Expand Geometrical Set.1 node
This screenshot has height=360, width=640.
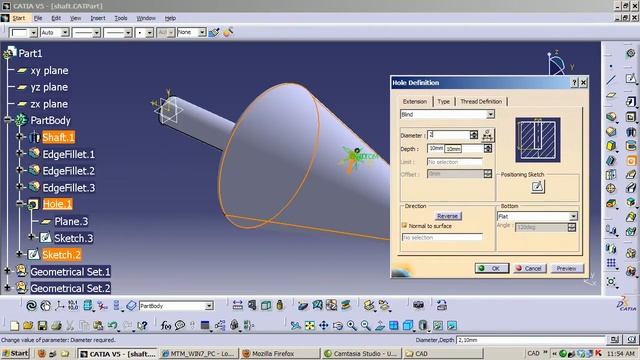coord(7,271)
